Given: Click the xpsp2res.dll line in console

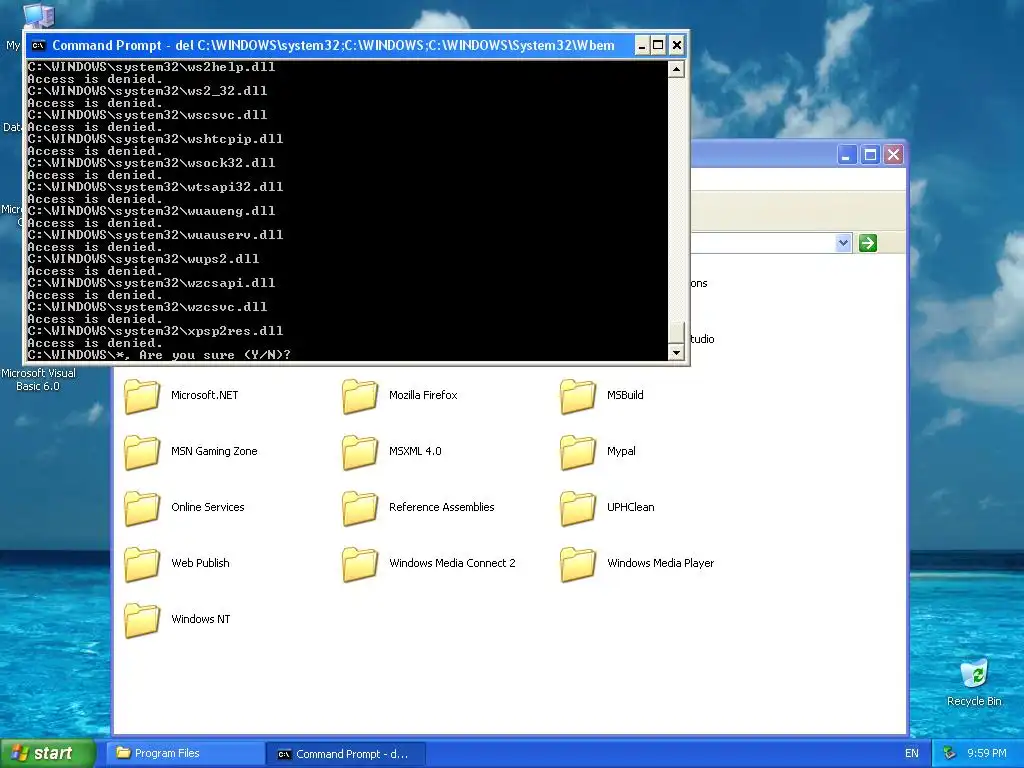Looking at the screenshot, I should [155, 331].
